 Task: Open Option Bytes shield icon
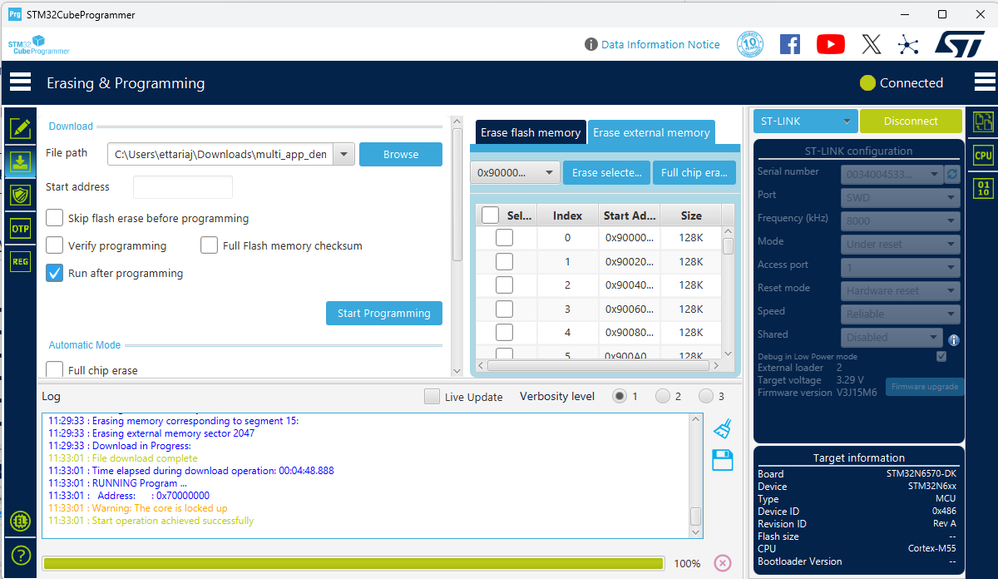20,195
